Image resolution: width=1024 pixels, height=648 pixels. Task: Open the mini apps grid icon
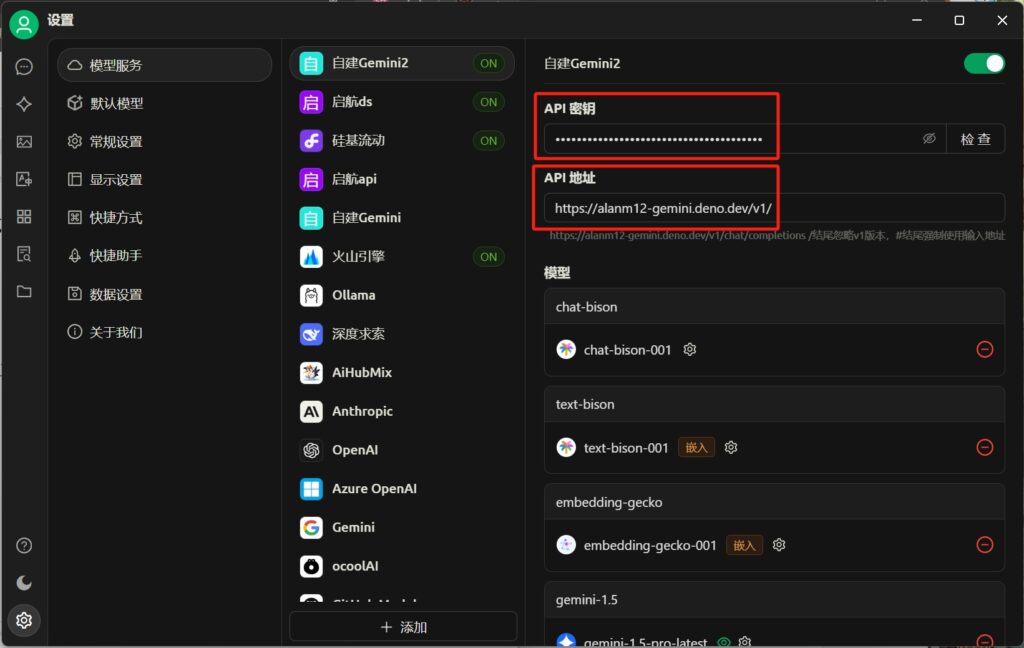[x=24, y=216]
